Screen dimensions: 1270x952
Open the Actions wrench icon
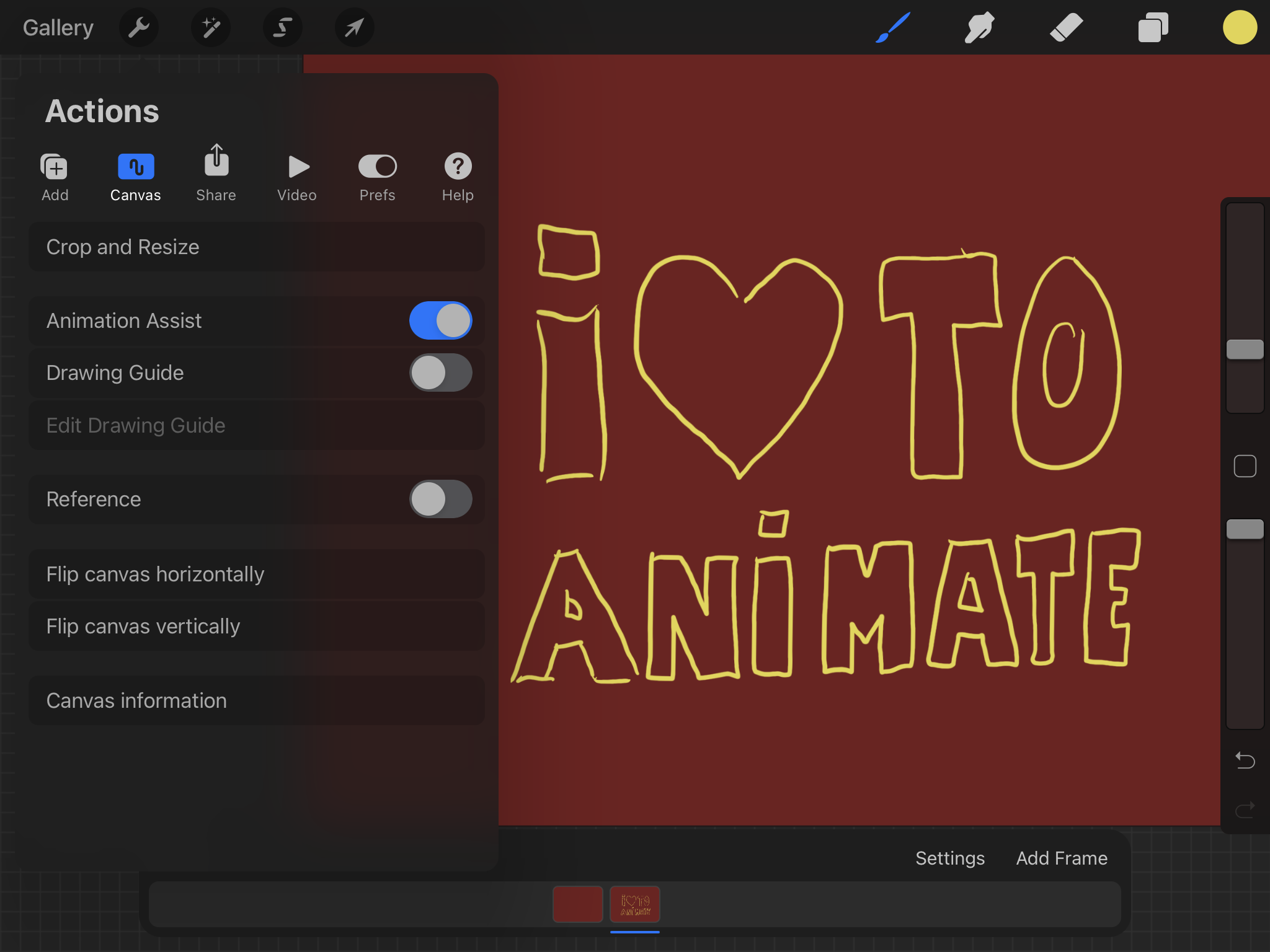(139, 27)
